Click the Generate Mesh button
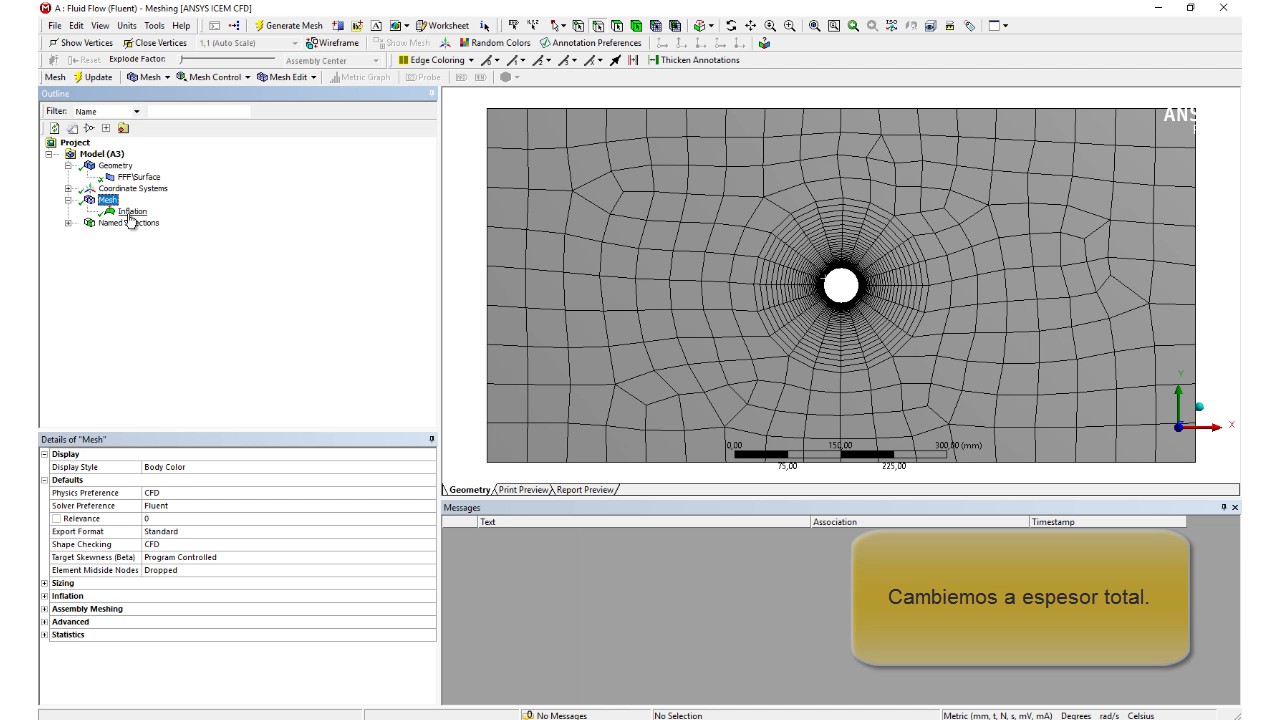The height and width of the screenshot is (720, 1280). [289, 26]
